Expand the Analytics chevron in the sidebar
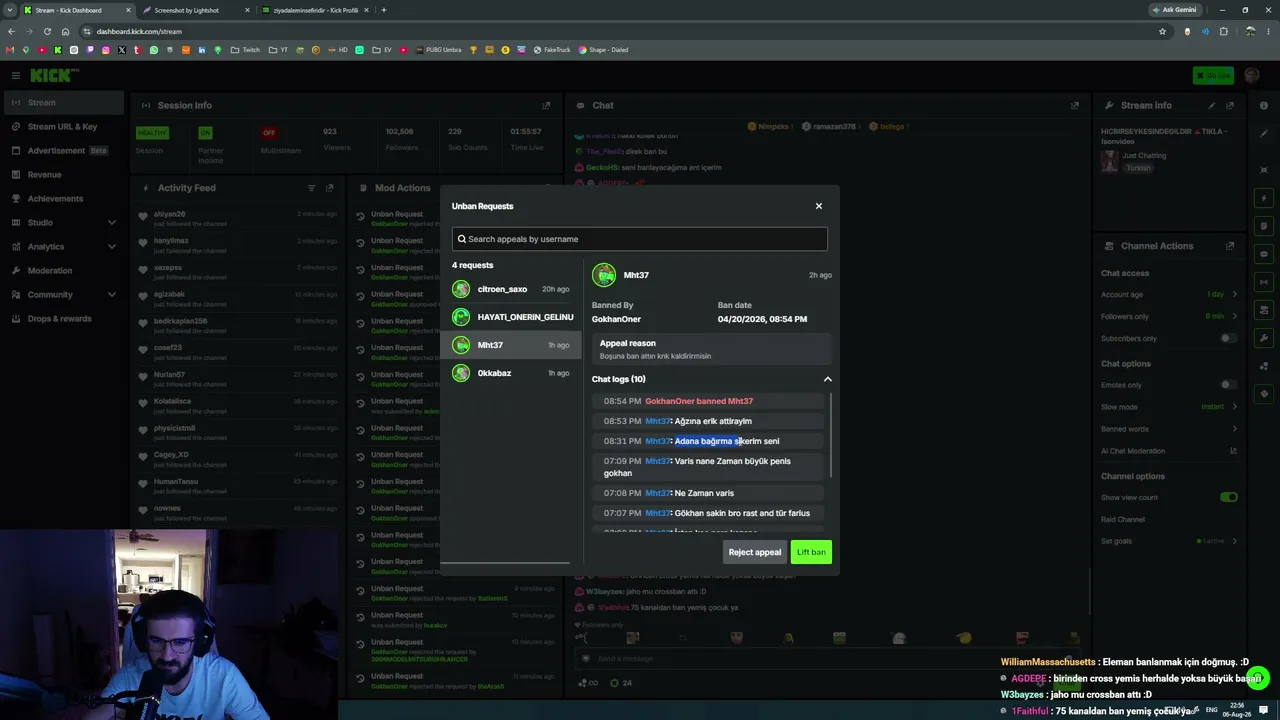Viewport: 1280px width, 720px height. [111, 247]
